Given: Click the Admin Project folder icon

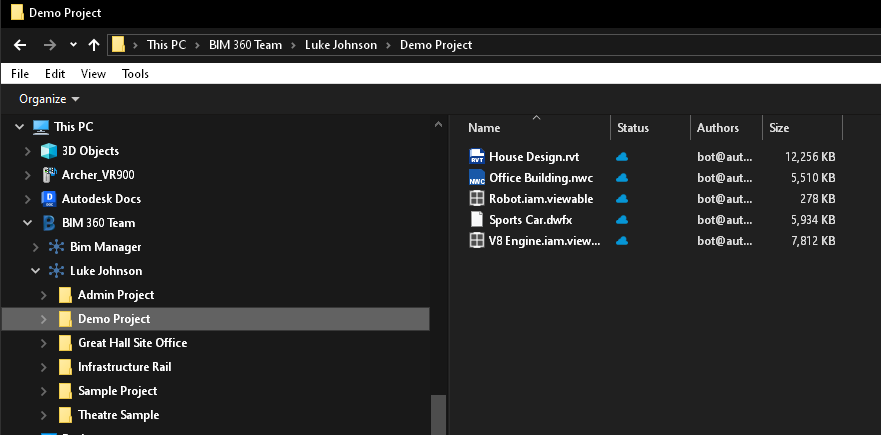Looking at the screenshot, I should [x=65, y=294].
